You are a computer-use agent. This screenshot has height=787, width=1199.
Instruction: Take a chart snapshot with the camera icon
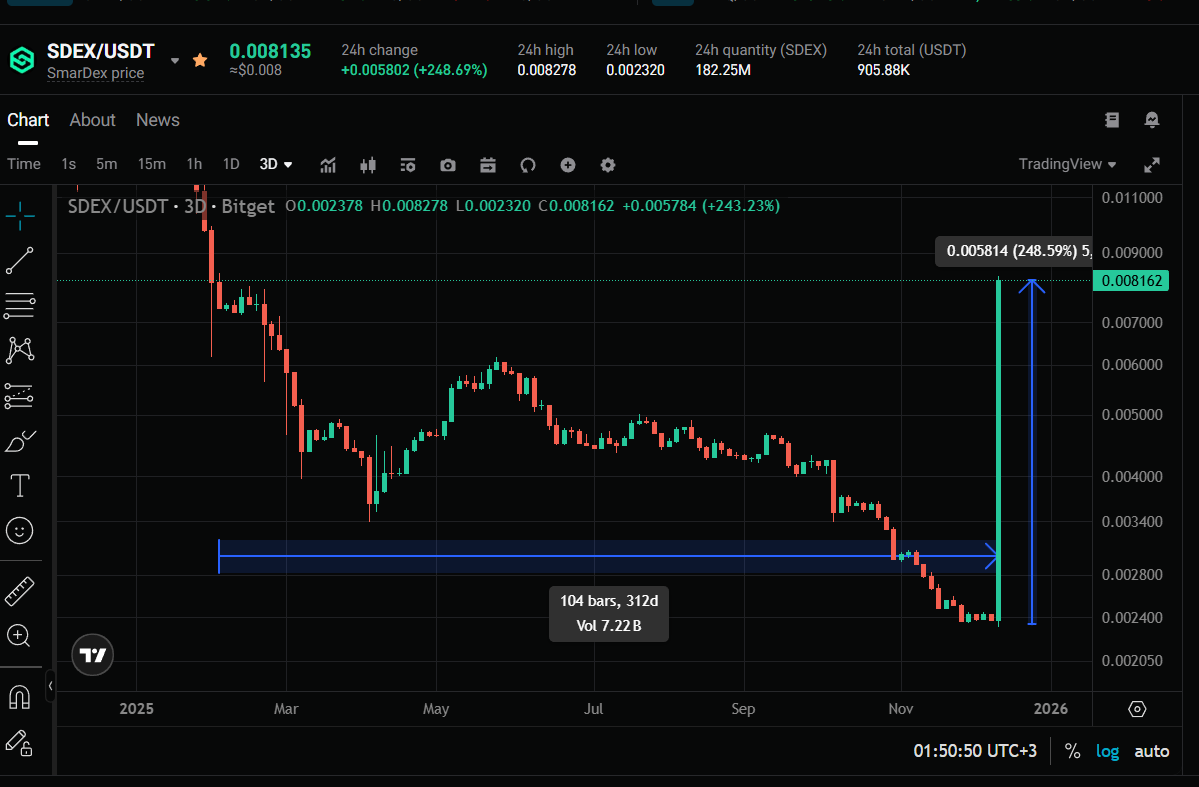(447, 165)
